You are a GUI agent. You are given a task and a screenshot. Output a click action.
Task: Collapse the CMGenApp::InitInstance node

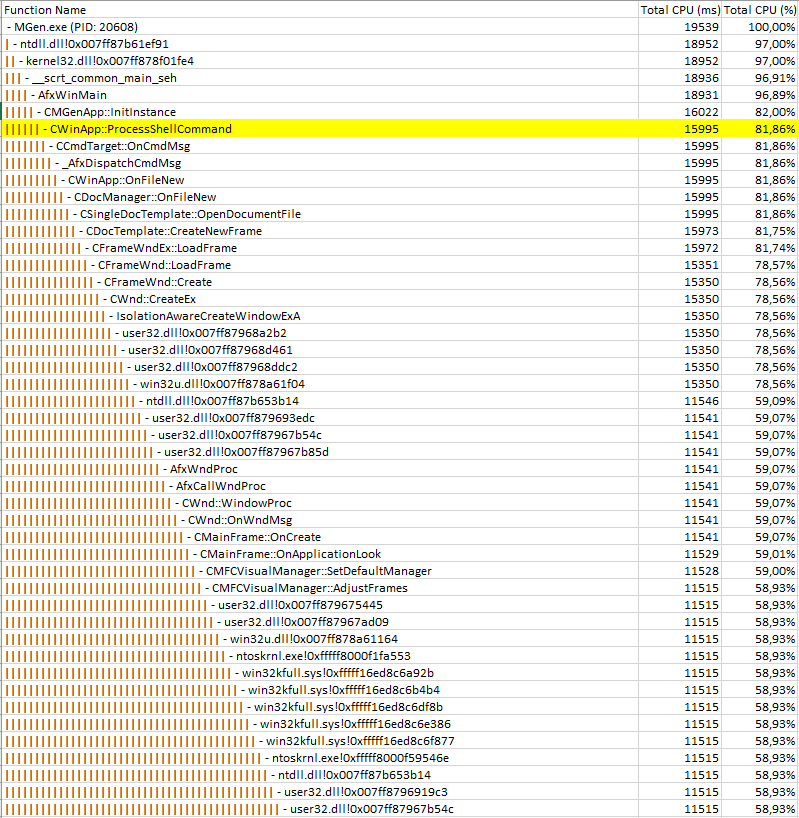pyautogui.click(x=40, y=112)
